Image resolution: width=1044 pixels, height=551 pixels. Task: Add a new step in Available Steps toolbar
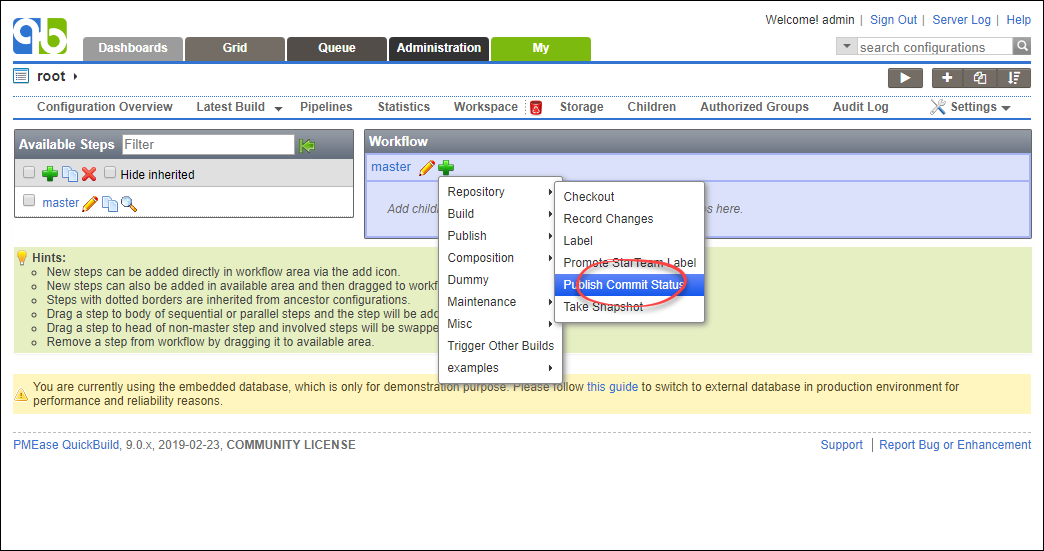pos(50,174)
